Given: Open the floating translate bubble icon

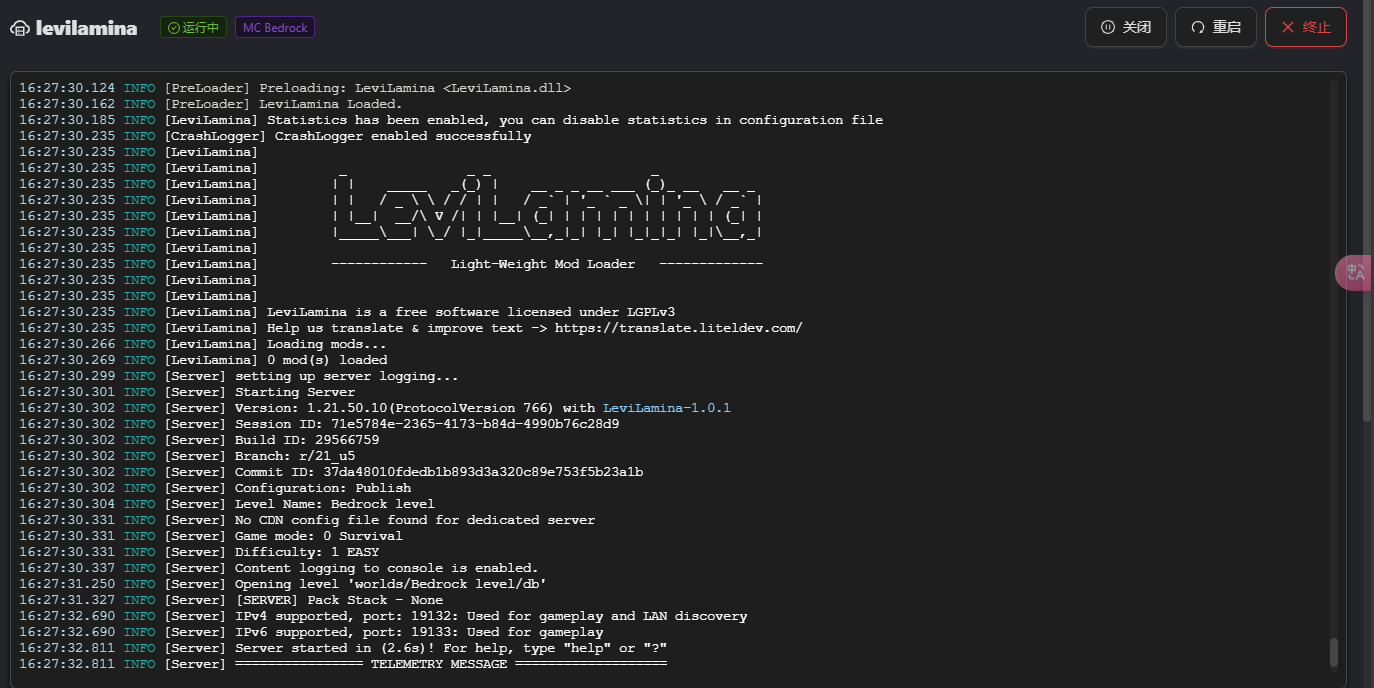Looking at the screenshot, I should [1356, 273].
